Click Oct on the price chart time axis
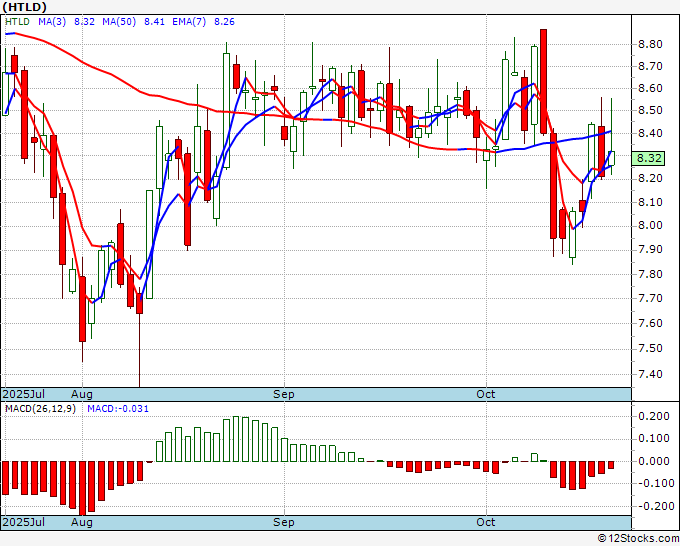The height and width of the screenshot is (546, 680). [485, 394]
